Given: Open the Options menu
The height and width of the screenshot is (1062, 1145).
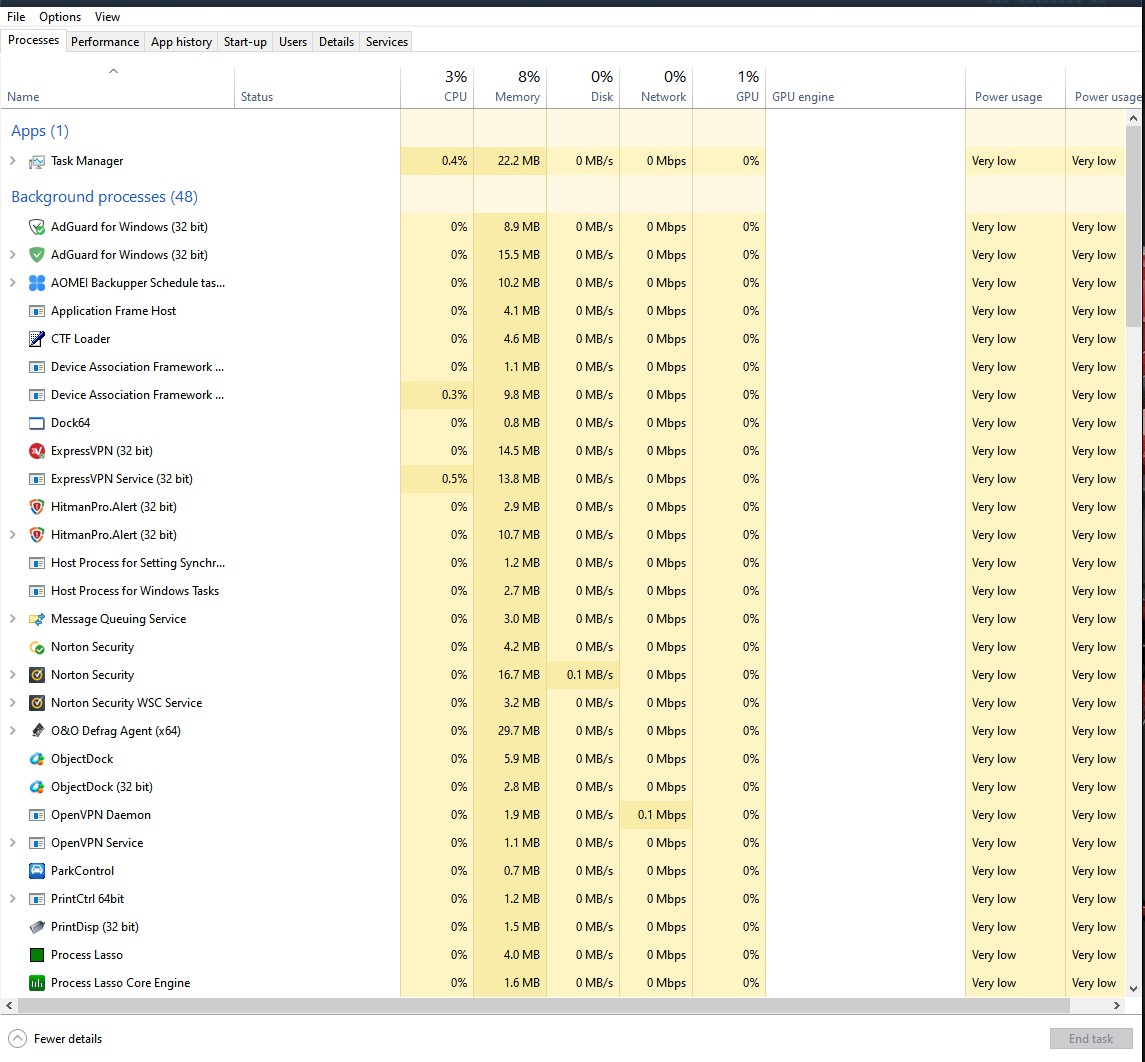Looking at the screenshot, I should point(60,17).
